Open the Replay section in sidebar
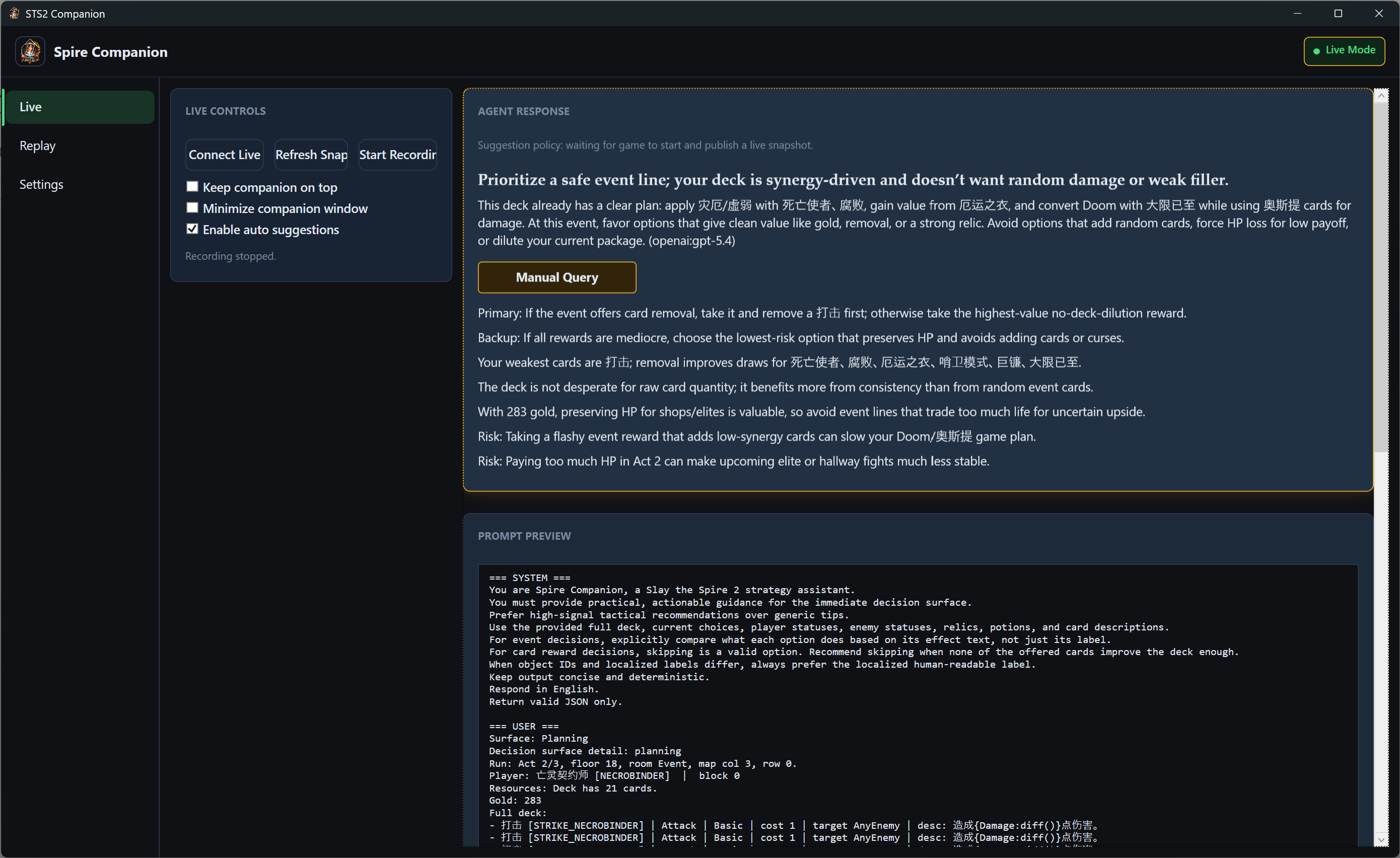Viewport: 1400px width, 858px height. point(79,146)
